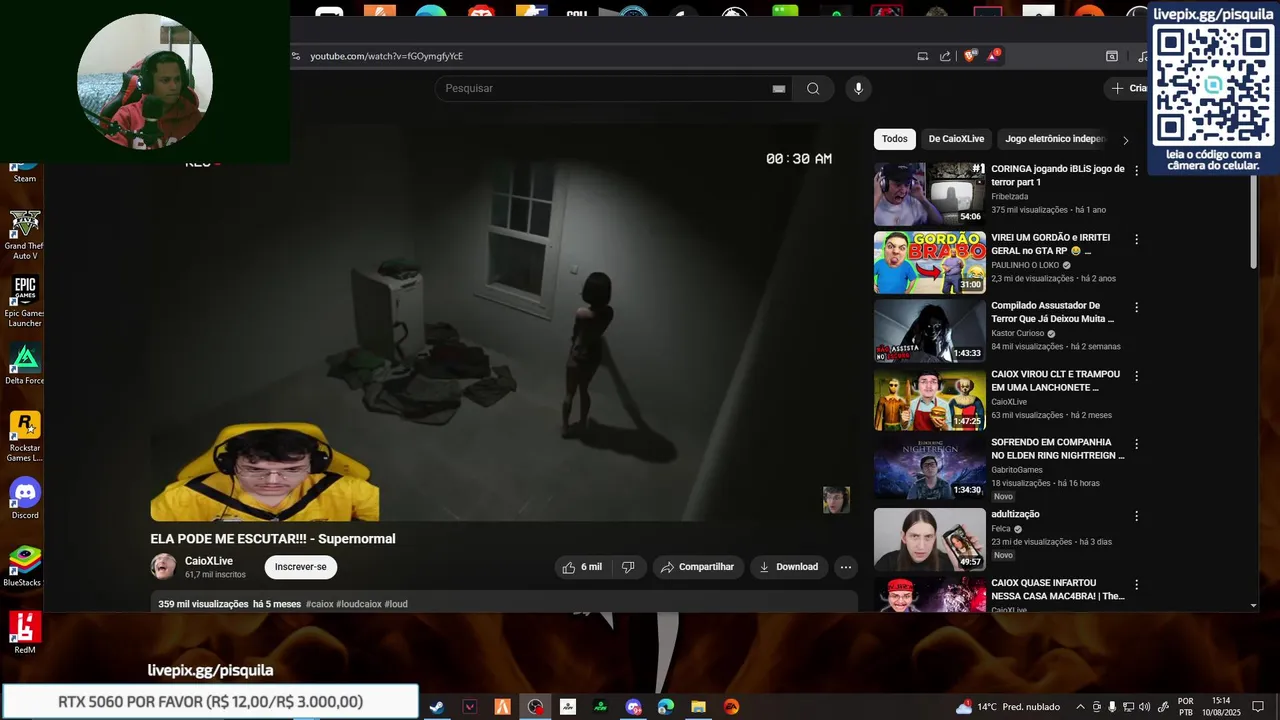Click the CaioXLive channel avatar
The image size is (1280, 720).
pos(163,567)
